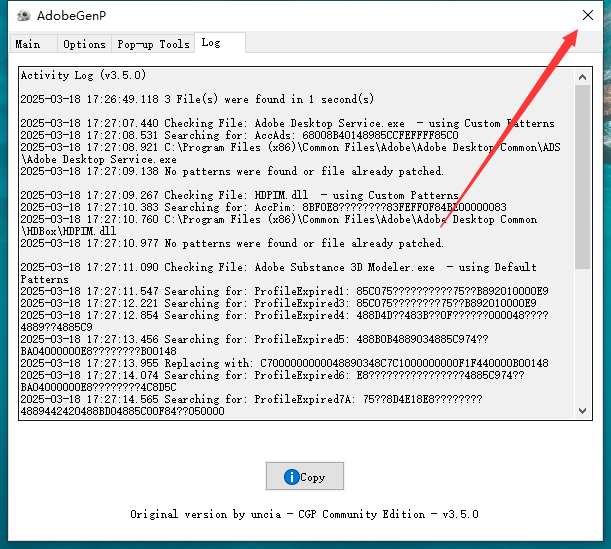
Task: Click the log scrollbar up arrow
Action: pos(583,77)
